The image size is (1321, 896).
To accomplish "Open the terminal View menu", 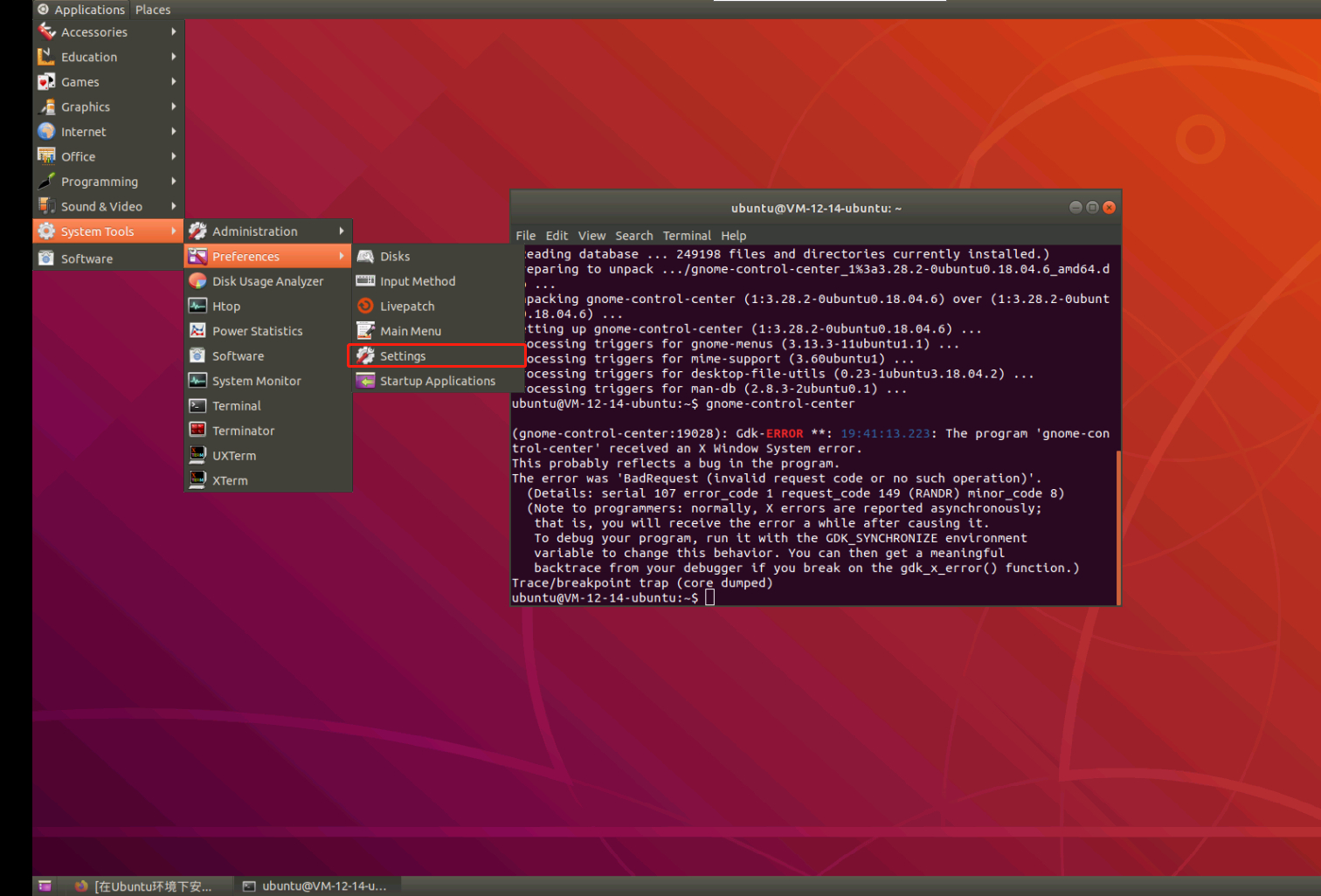I will pos(591,236).
